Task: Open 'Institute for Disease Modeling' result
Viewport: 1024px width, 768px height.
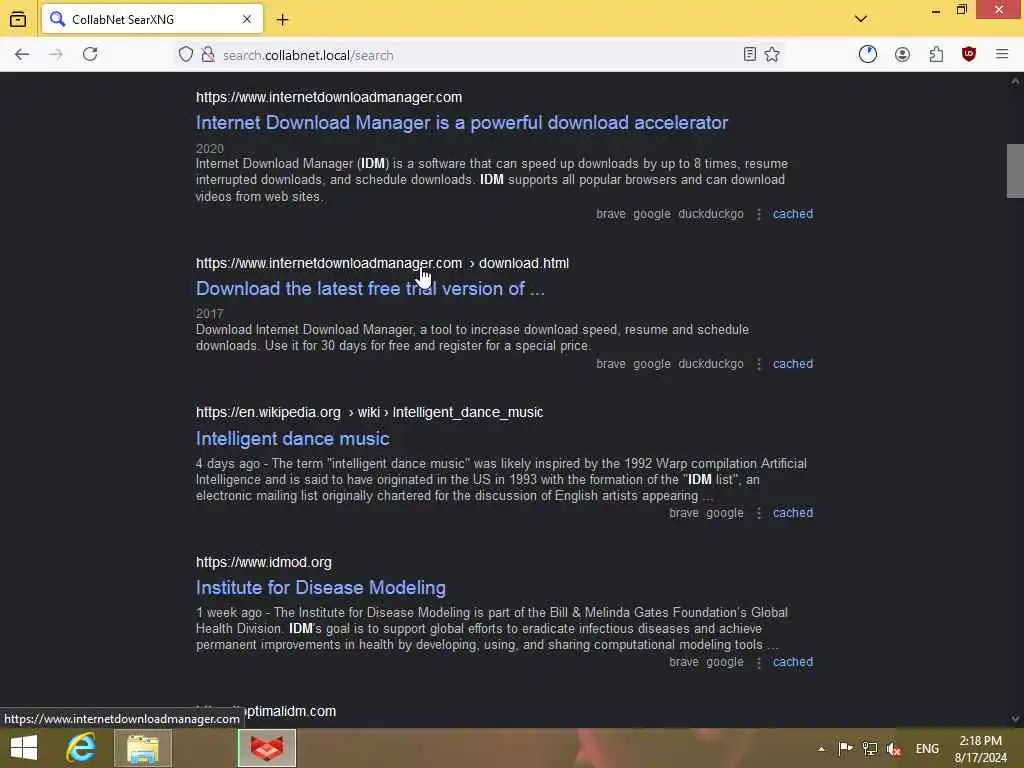Action: point(321,588)
